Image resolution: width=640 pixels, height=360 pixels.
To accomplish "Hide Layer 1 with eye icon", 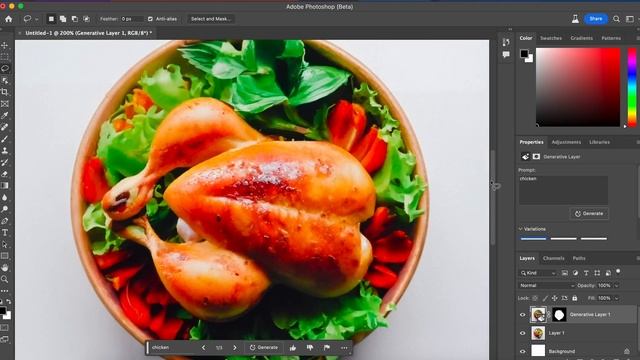I will [x=522, y=333].
